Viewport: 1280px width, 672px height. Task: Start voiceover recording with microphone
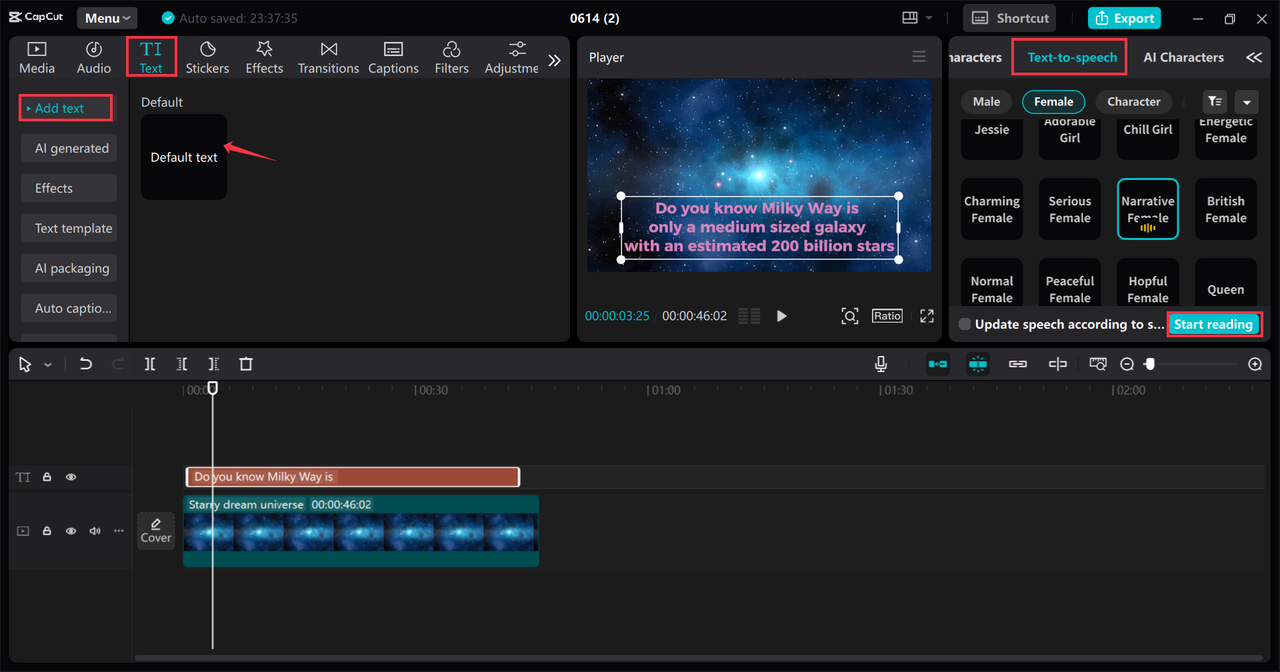[x=881, y=364]
